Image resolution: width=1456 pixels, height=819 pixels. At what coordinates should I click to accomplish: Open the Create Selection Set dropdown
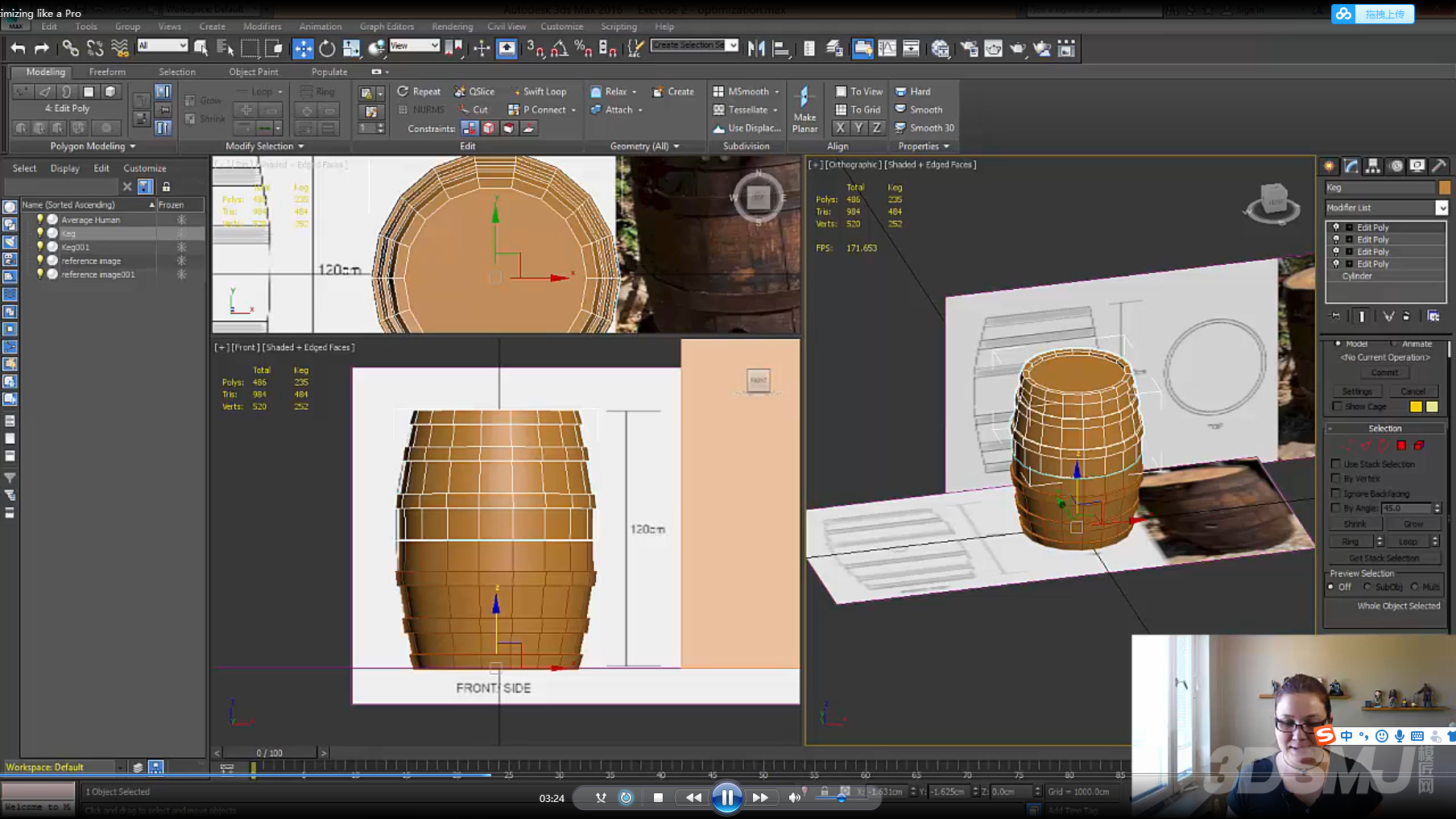(x=733, y=45)
